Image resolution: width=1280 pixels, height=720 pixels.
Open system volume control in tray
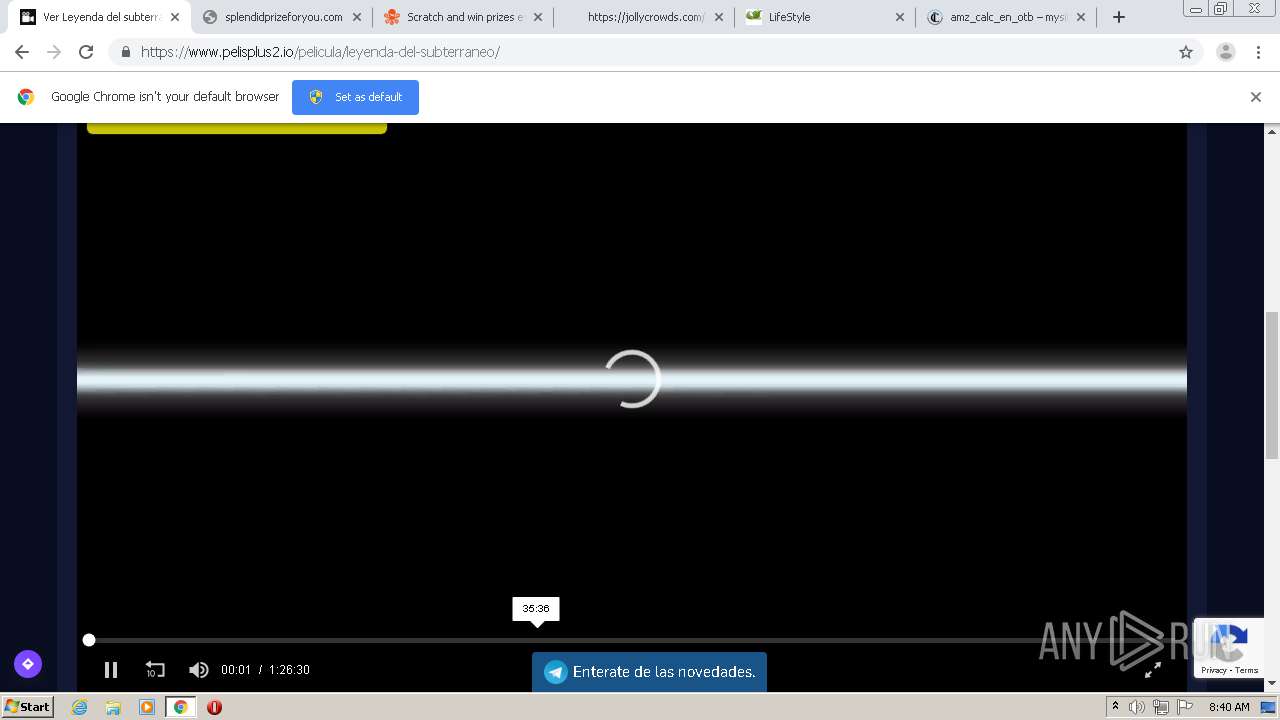(x=1137, y=707)
